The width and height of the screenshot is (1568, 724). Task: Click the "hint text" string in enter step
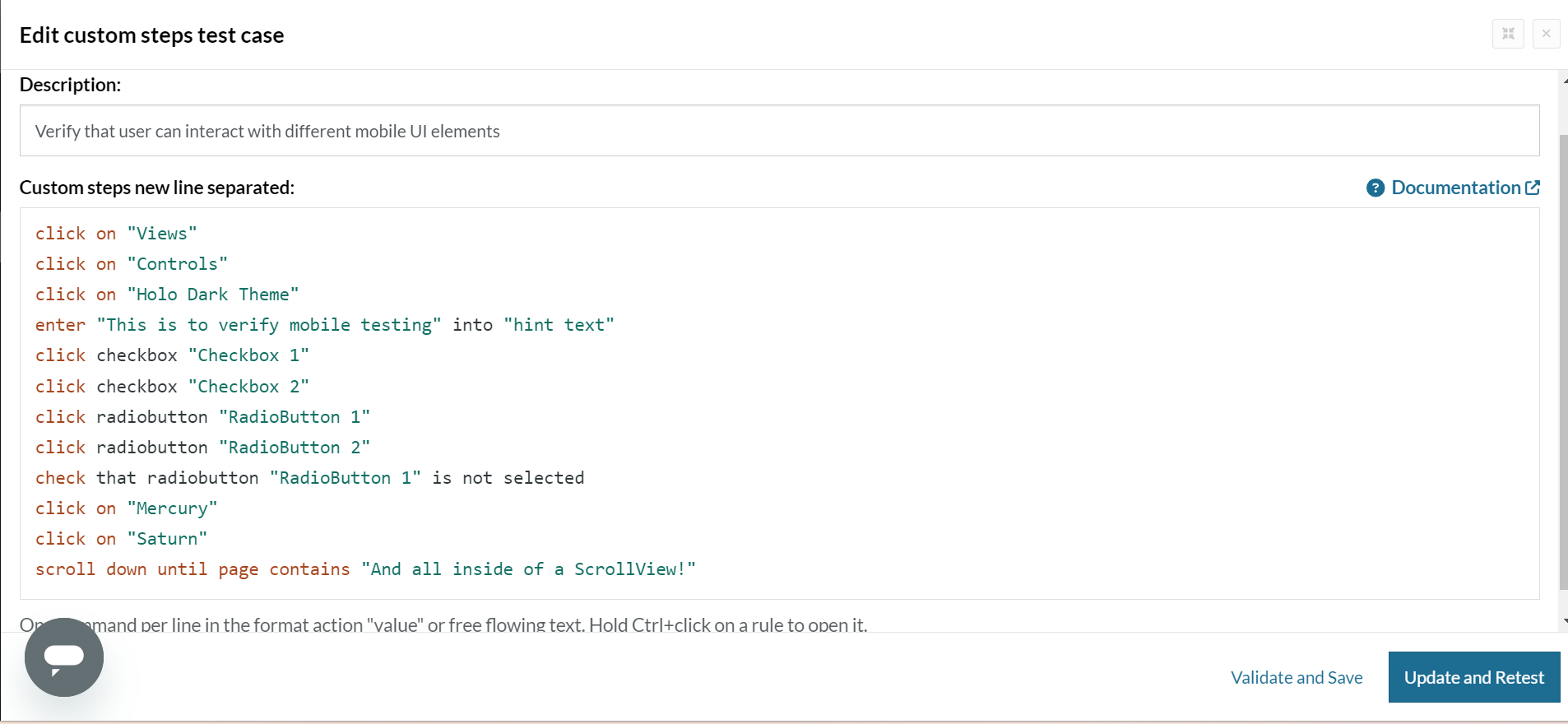coord(559,325)
